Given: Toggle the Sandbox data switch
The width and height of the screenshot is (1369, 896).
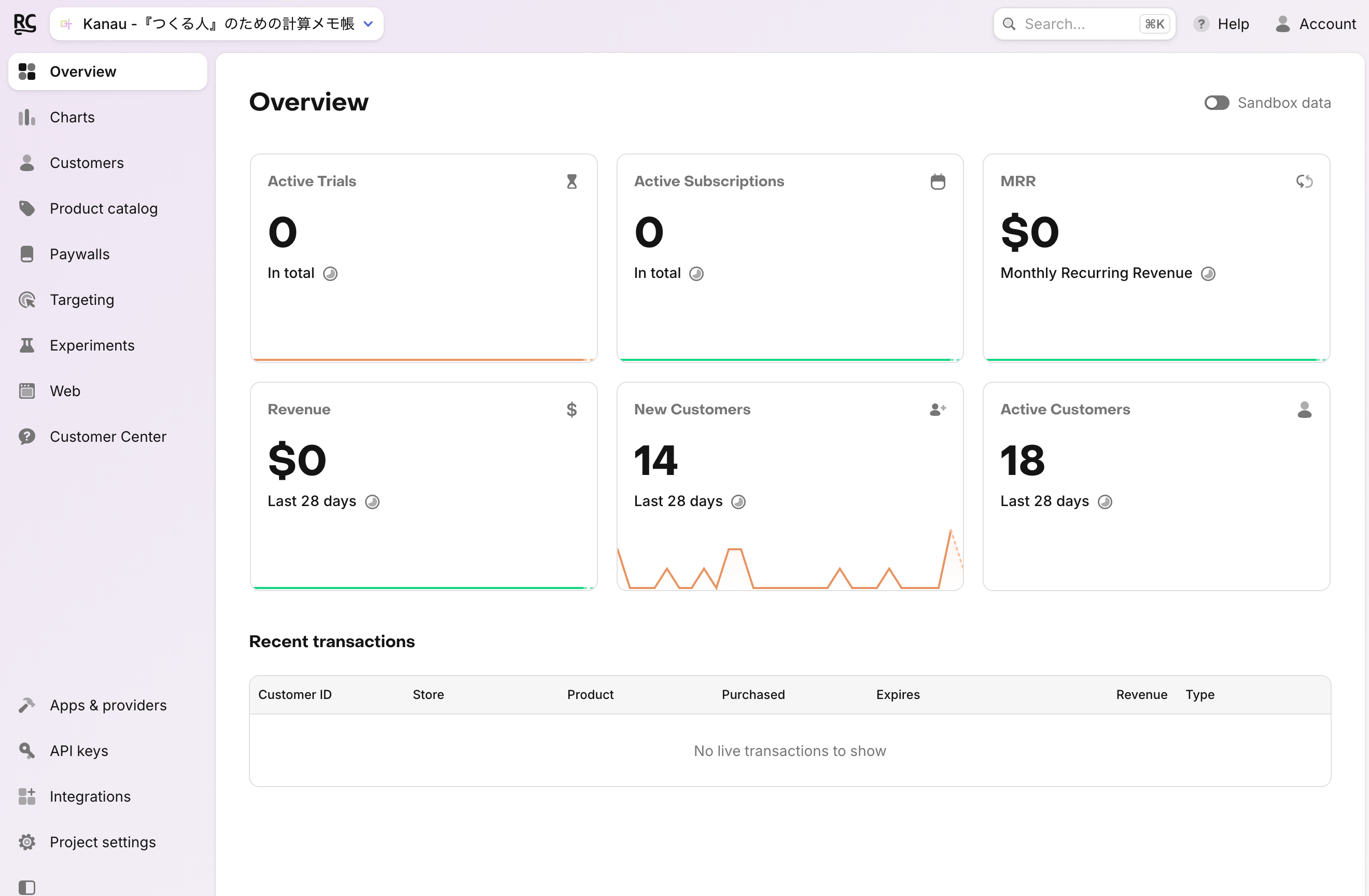Looking at the screenshot, I should tap(1217, 103).
